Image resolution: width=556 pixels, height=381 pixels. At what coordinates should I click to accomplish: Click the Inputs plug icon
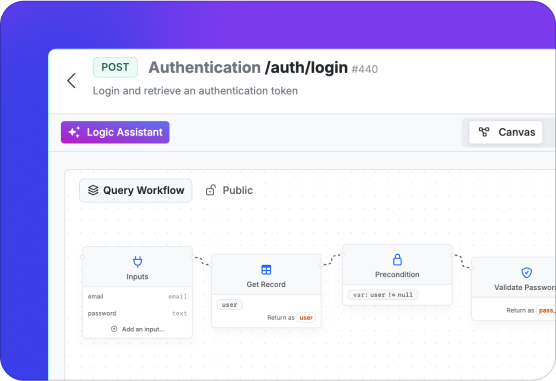coord(138,261)
